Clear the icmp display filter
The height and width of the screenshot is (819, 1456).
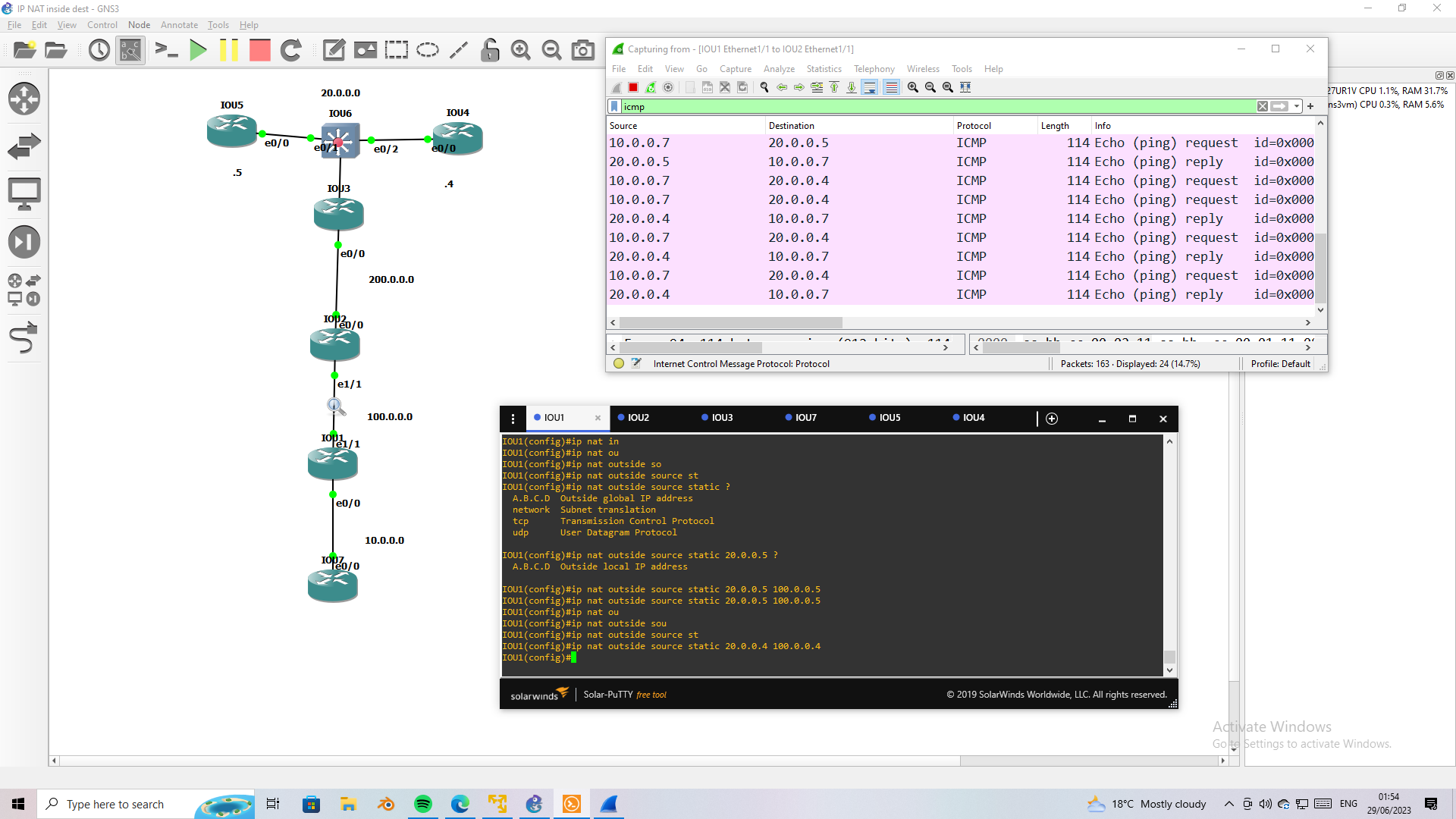tap(1263, 106)
